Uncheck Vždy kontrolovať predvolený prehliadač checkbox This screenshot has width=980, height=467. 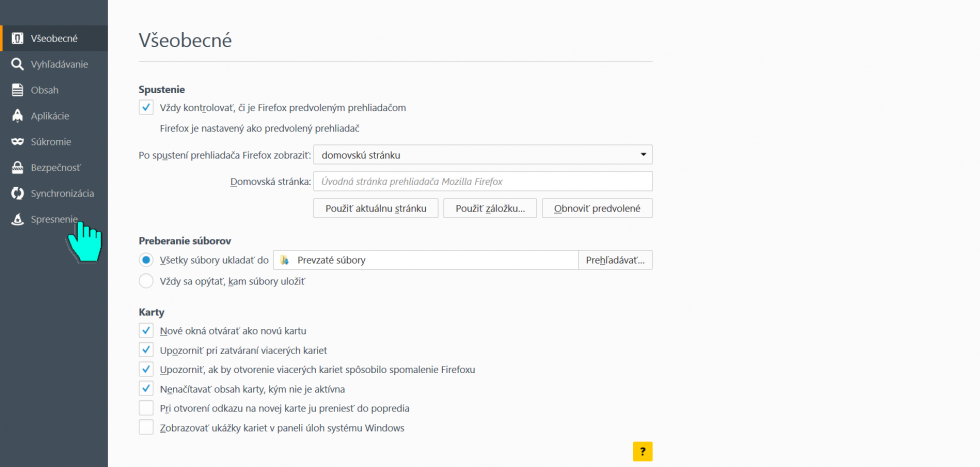click(x=146, y=108)
